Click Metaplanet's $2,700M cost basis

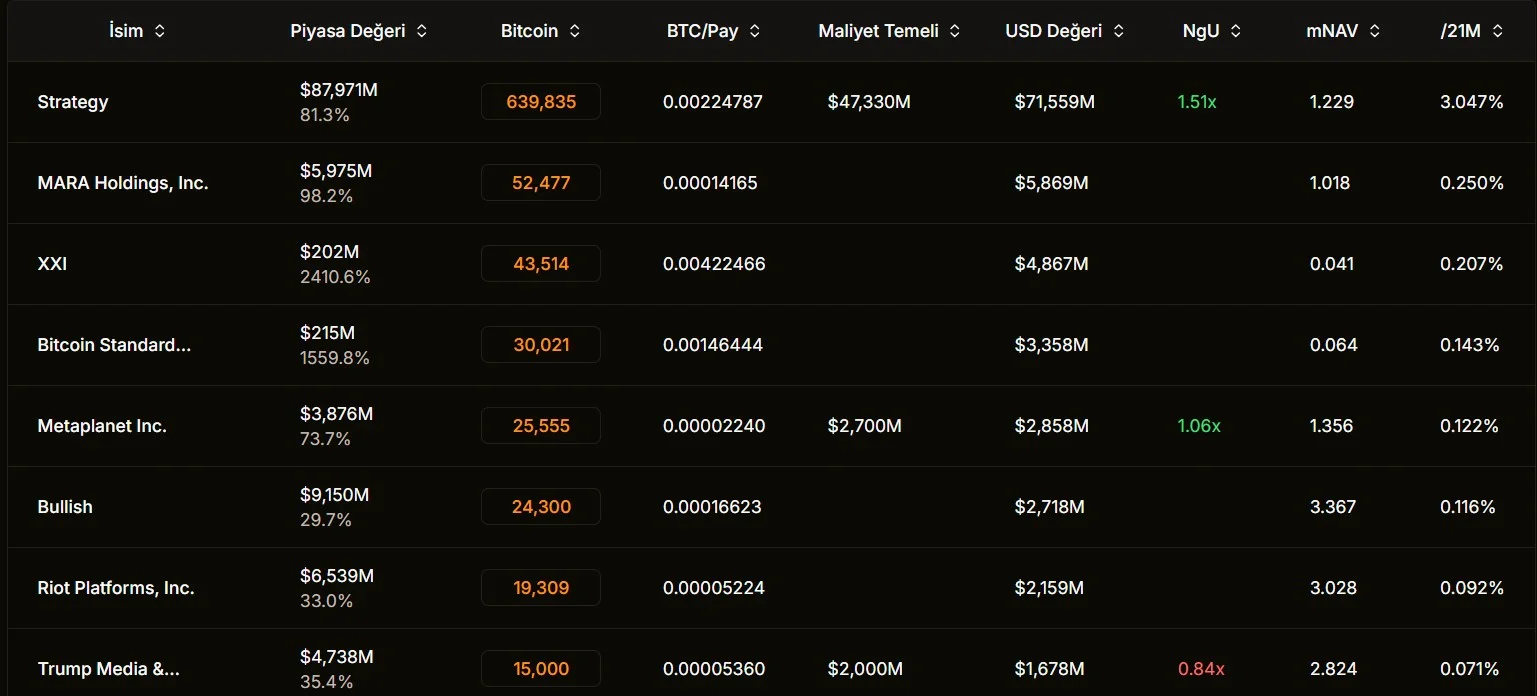pyautogui.click(x=865, y=426)
